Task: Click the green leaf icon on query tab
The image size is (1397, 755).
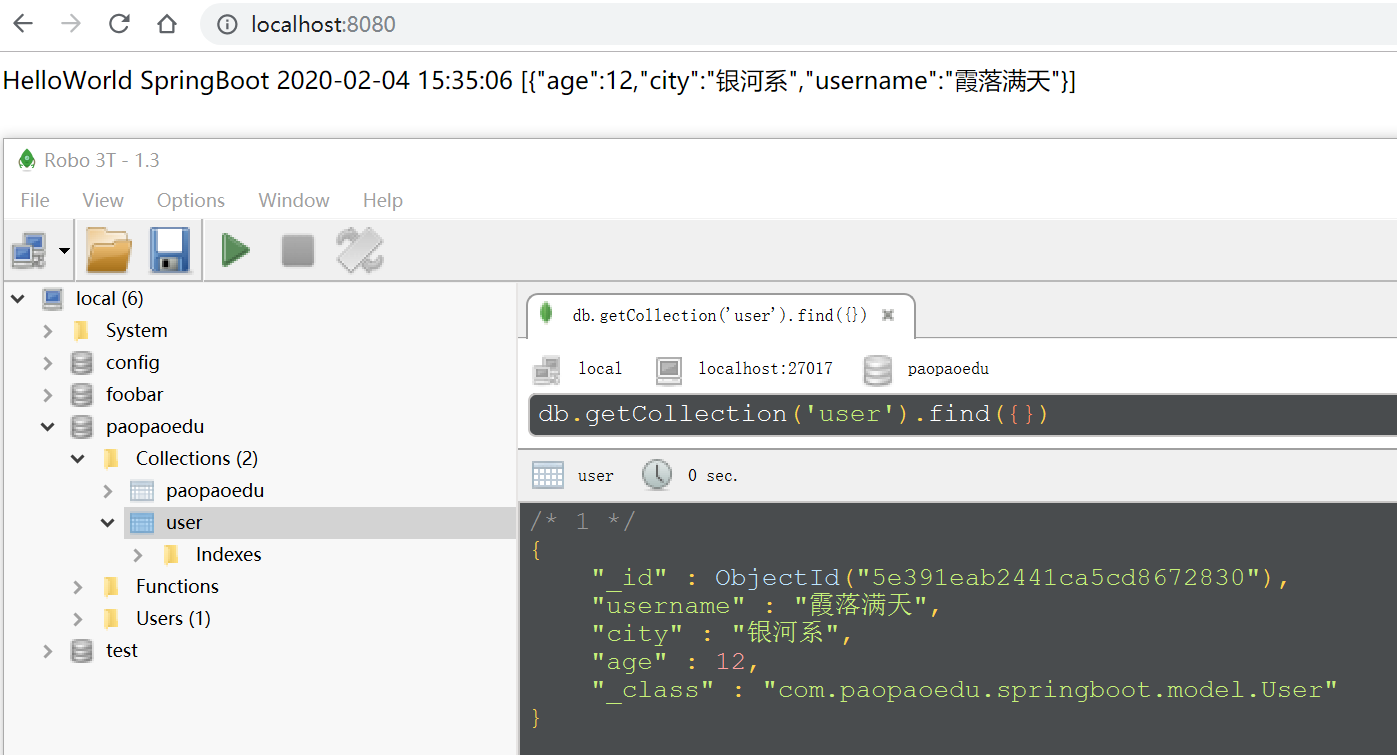Action: tap(546, 314)
